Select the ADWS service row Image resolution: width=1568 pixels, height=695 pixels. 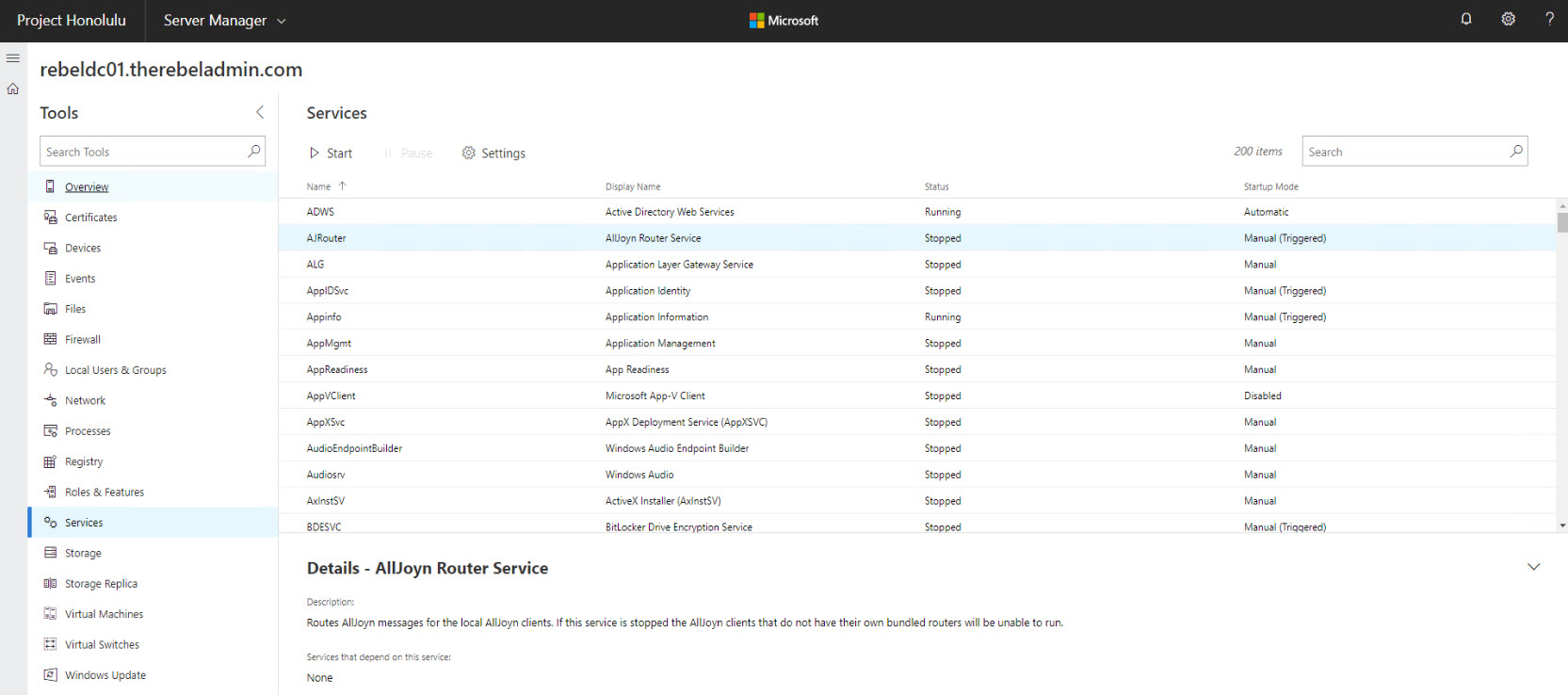pos(917,212)
